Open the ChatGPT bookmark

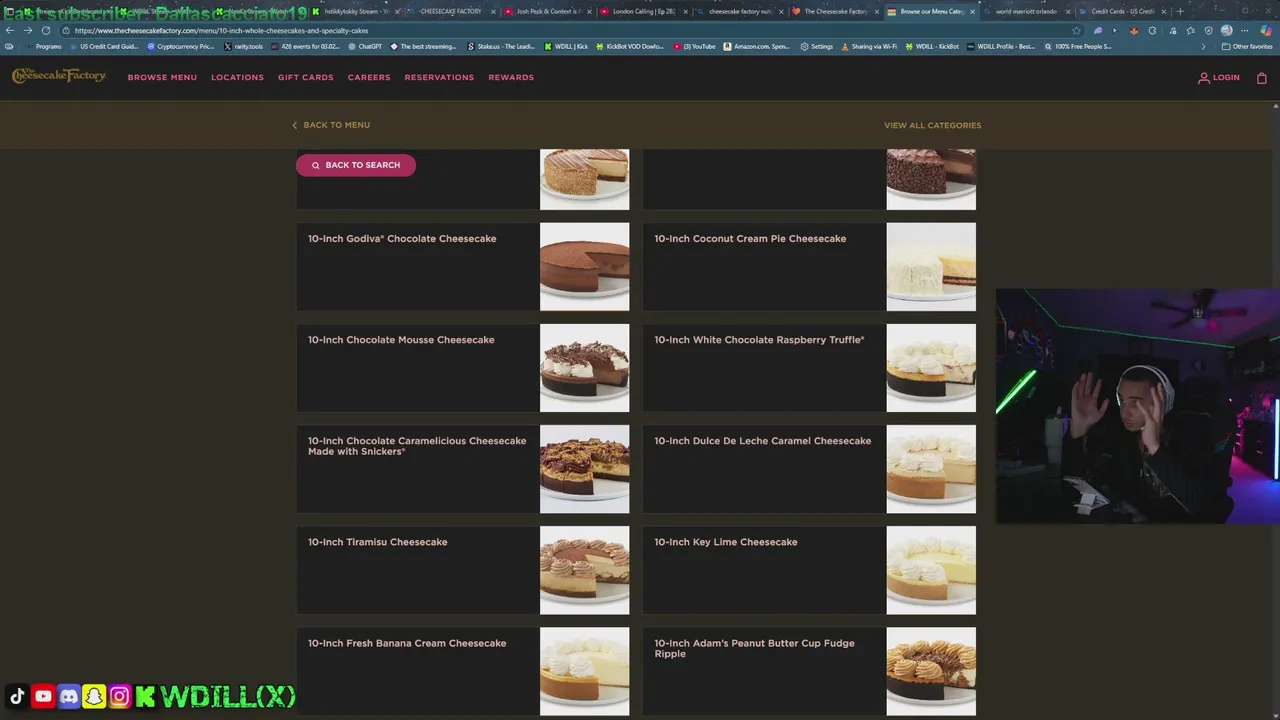tap(365, 46)
